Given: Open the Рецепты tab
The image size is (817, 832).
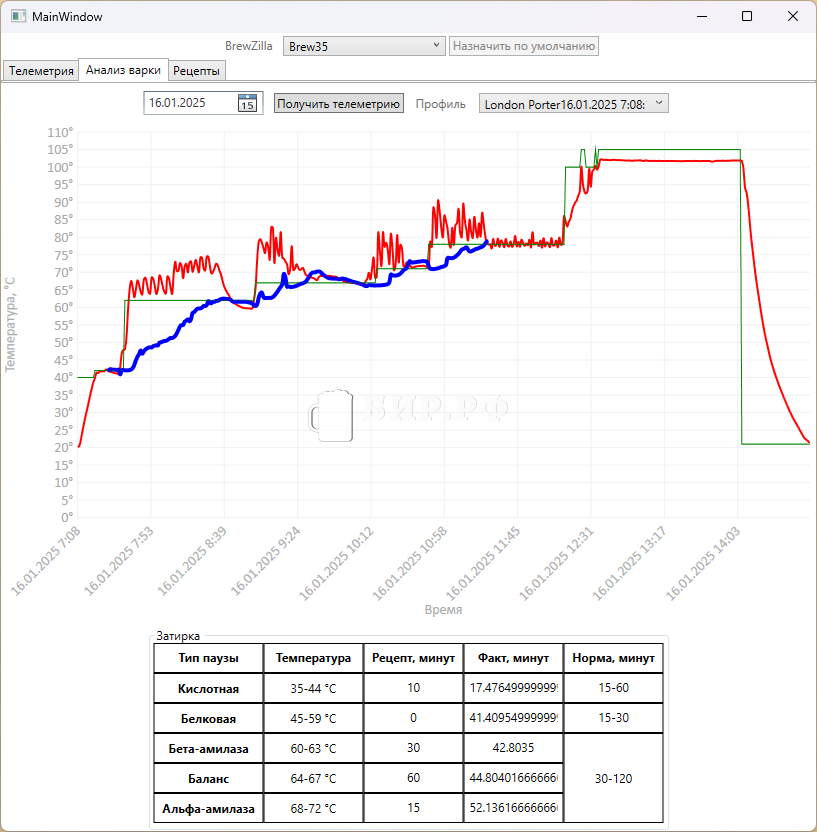Looking at the screenshot, I should pos(197,71).
